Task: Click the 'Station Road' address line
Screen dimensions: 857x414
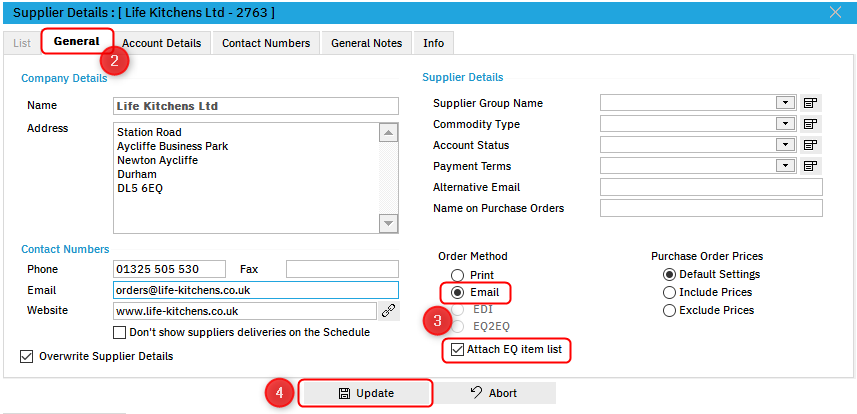Action: (x=149, y=132)
